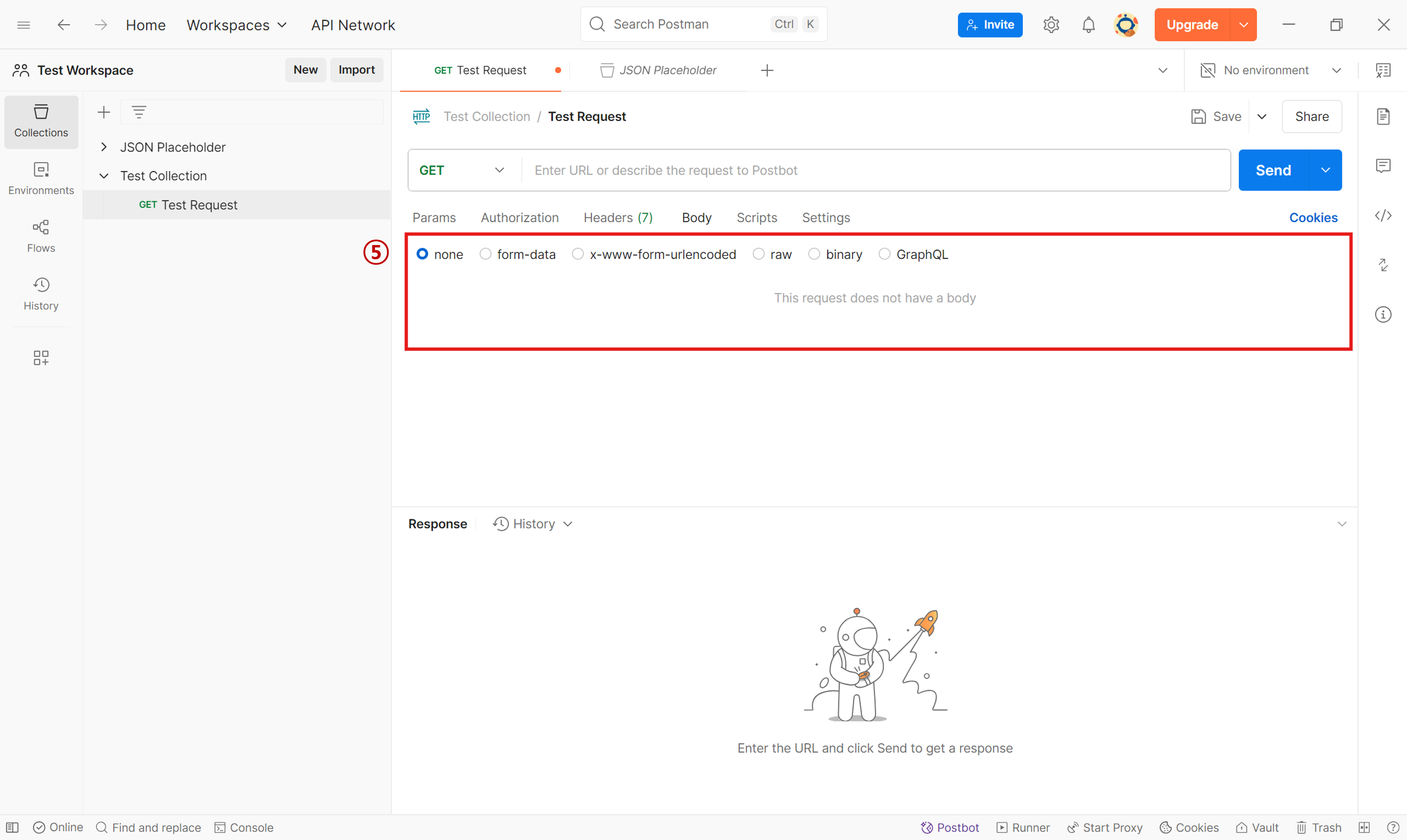1407x840 pixels.
Task: Open the Save options arrow
Action: 1261,117
